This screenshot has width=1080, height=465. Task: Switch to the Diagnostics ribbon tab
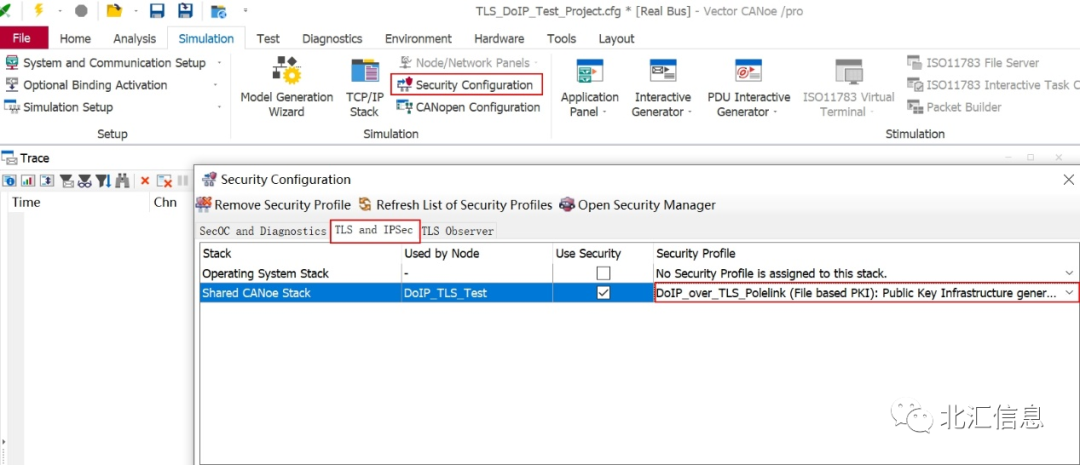332,39
